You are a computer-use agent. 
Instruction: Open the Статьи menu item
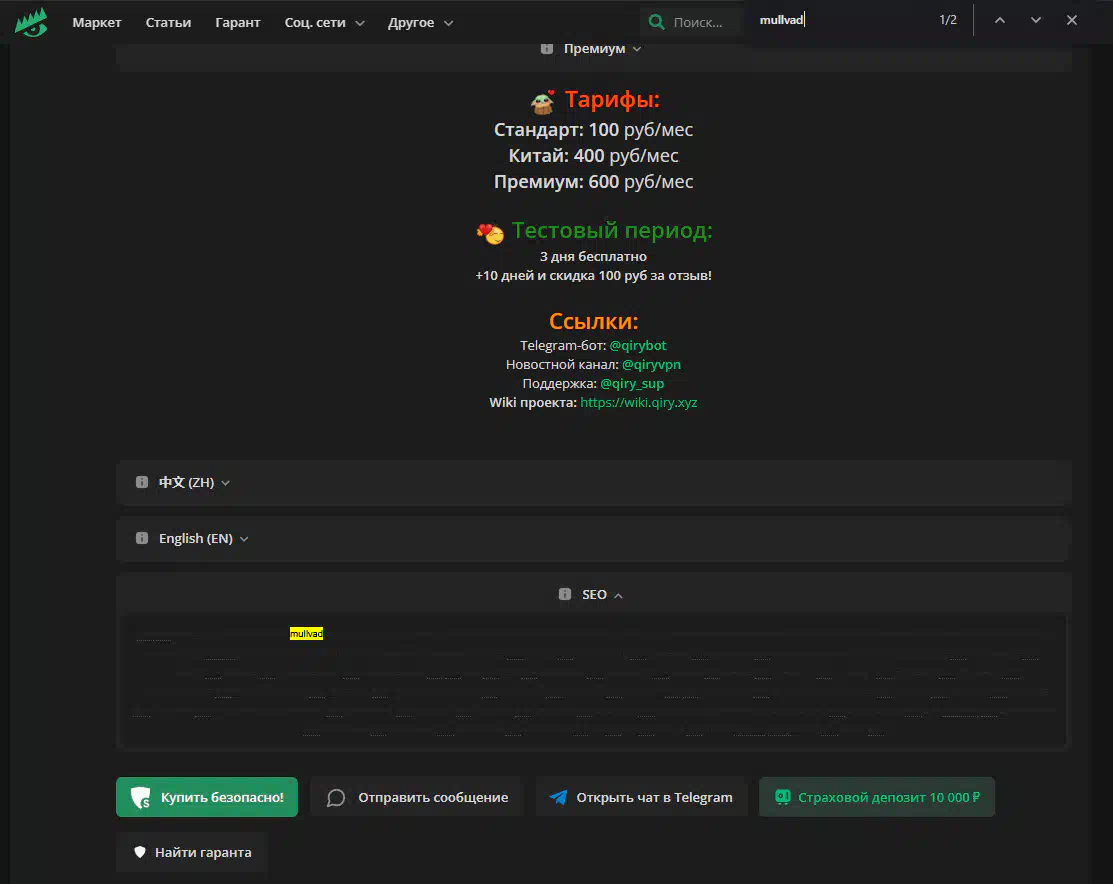(168, 22)
